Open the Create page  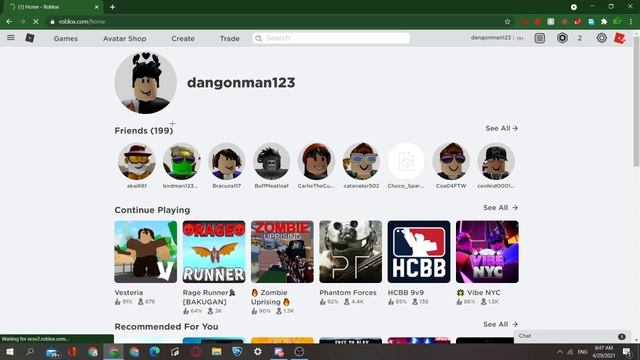[x=183, y=38]
